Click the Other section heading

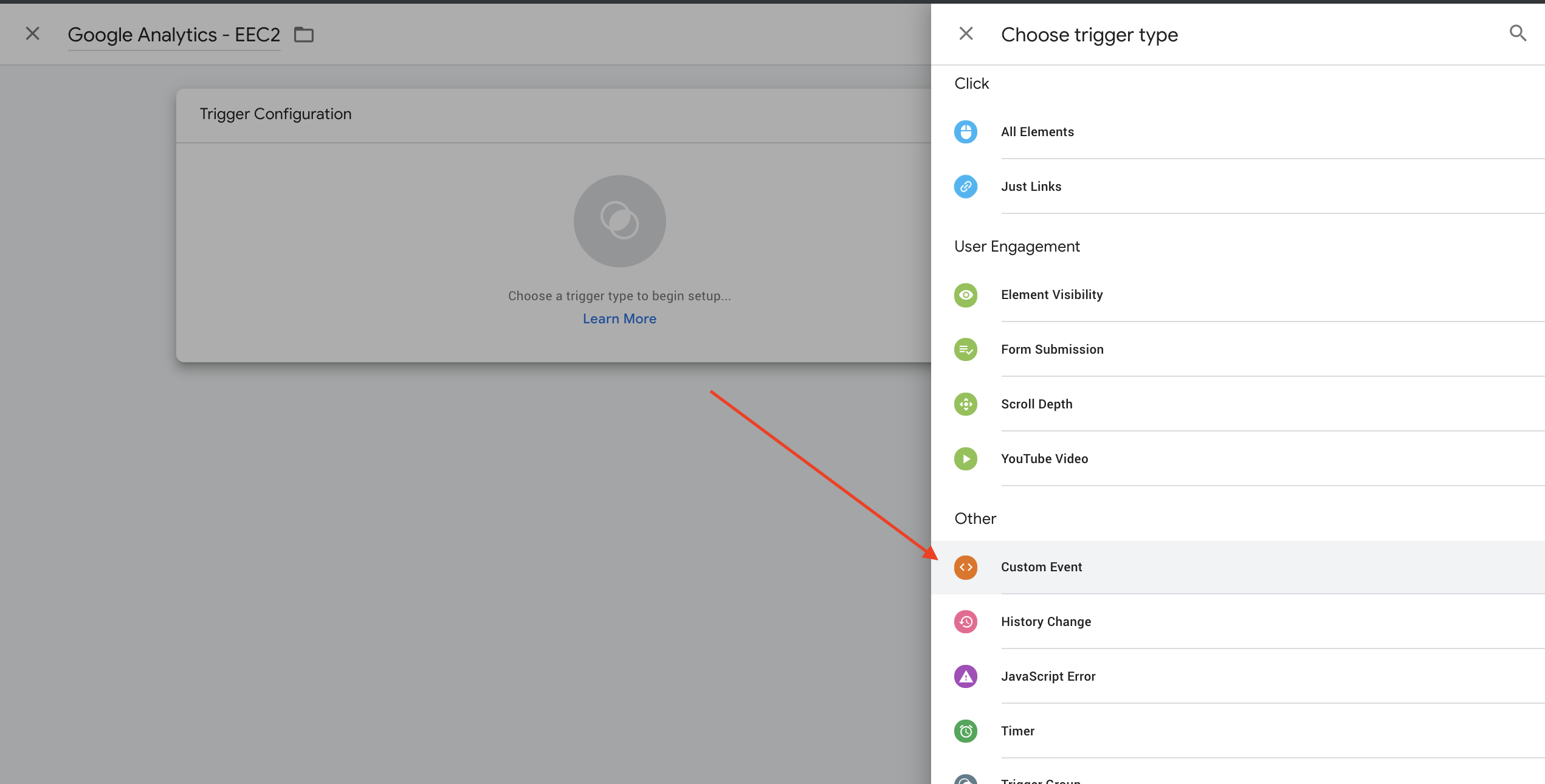click(x=975, y=518)
